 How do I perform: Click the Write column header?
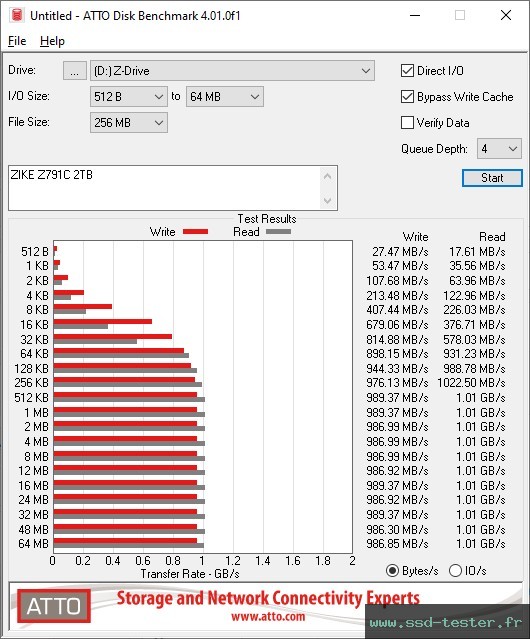(x=416, y=237)
